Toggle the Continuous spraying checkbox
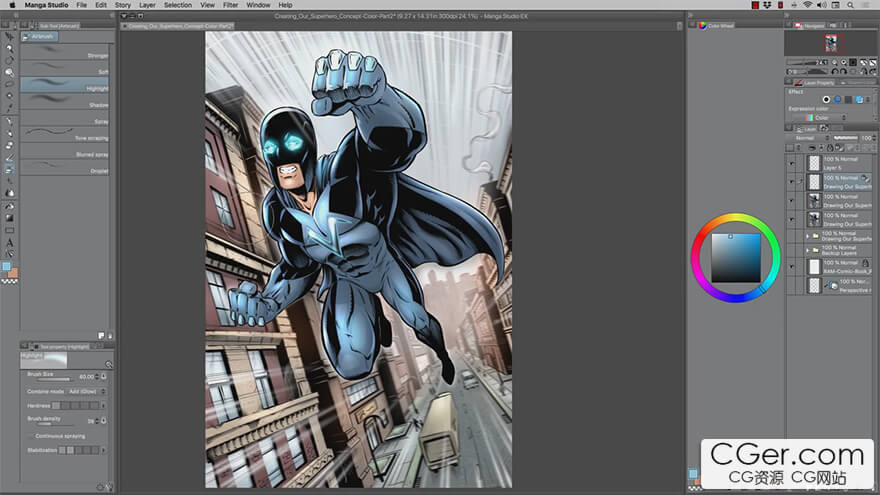880x495 pixels. 30,436
